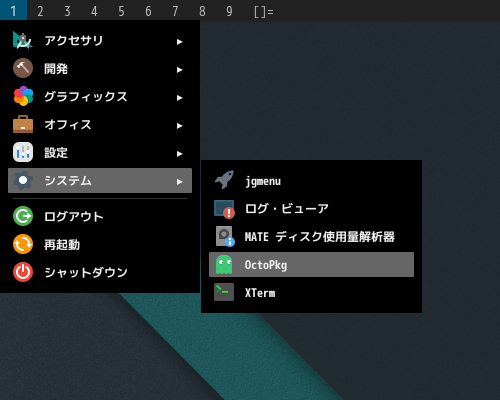The height and width of the screenshot is (400, 500).
Task: Click the jgmenu rocket icon
Action: [224, 180]
